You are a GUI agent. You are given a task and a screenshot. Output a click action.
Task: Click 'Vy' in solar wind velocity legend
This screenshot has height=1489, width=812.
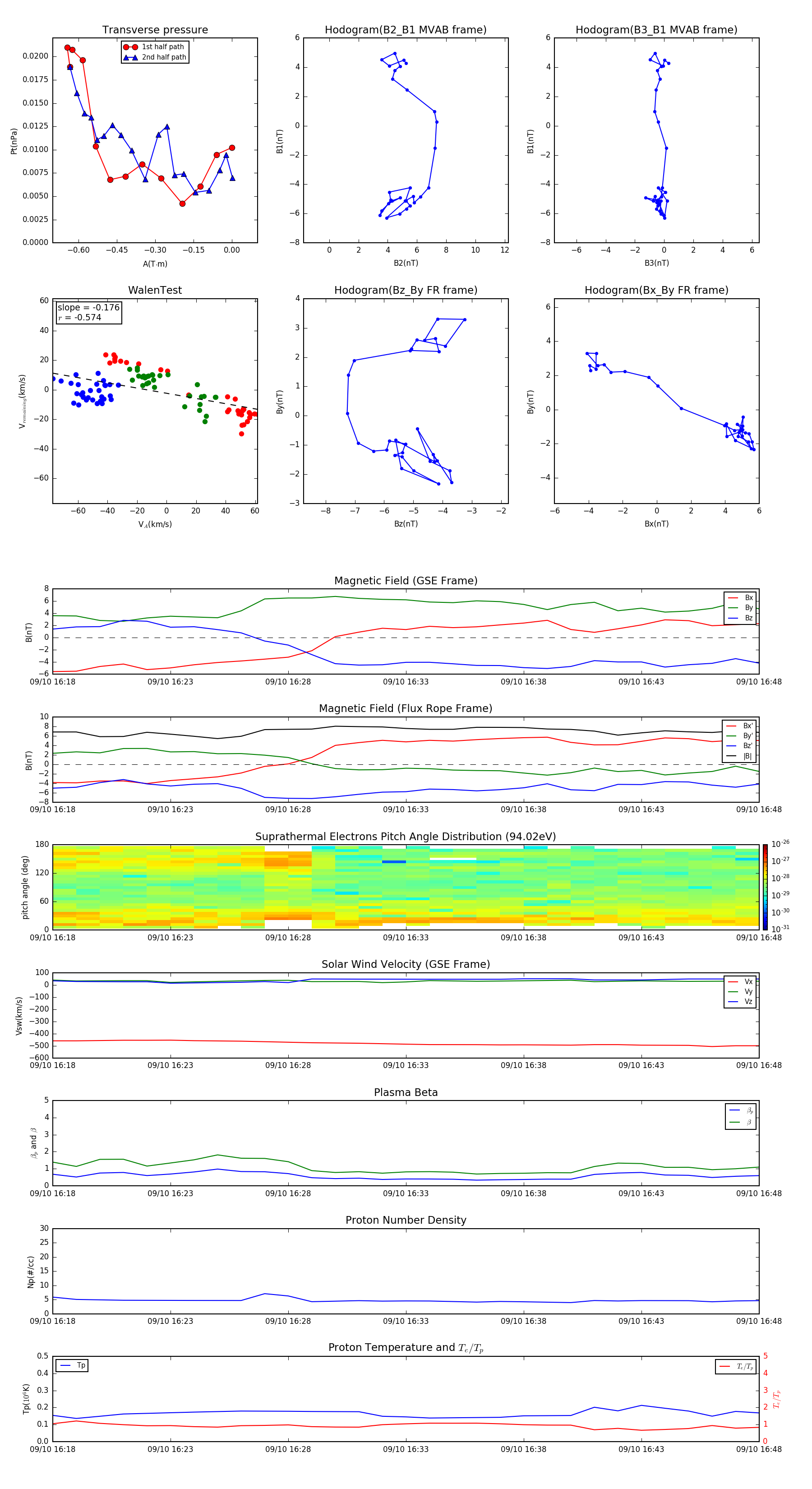[741, 991]
